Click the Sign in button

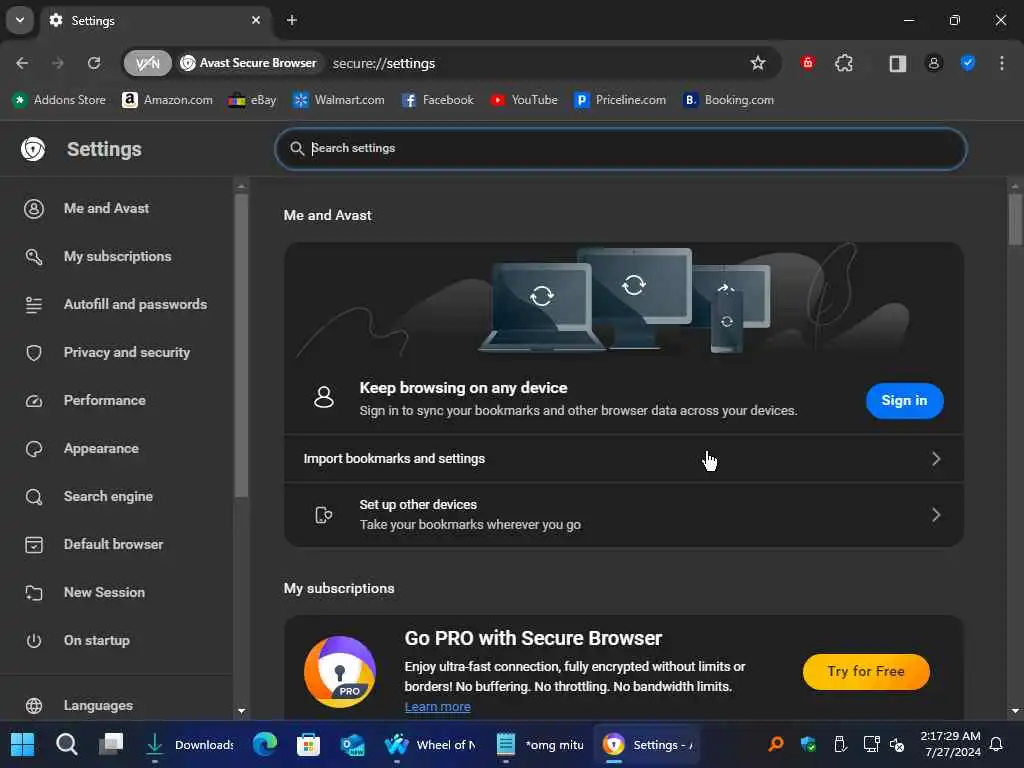(904, 400)
